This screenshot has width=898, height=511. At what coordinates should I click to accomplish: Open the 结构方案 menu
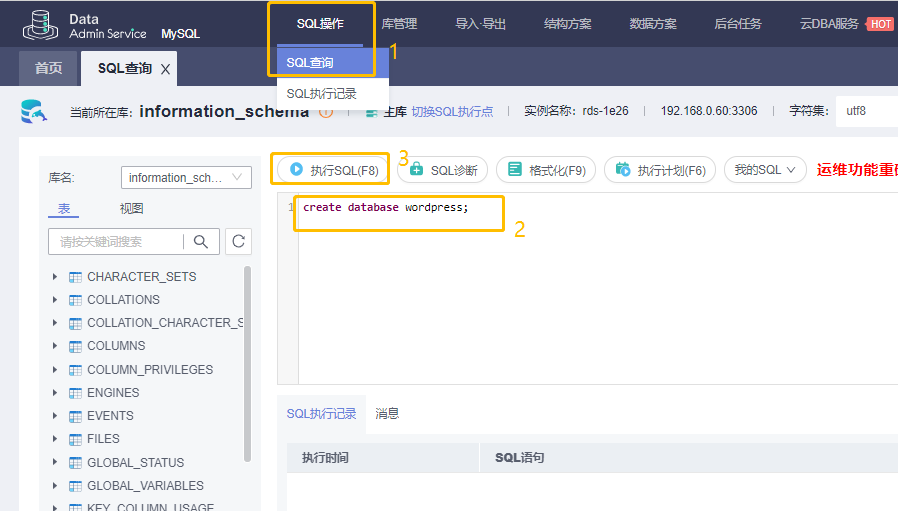(x=568, y=23)
